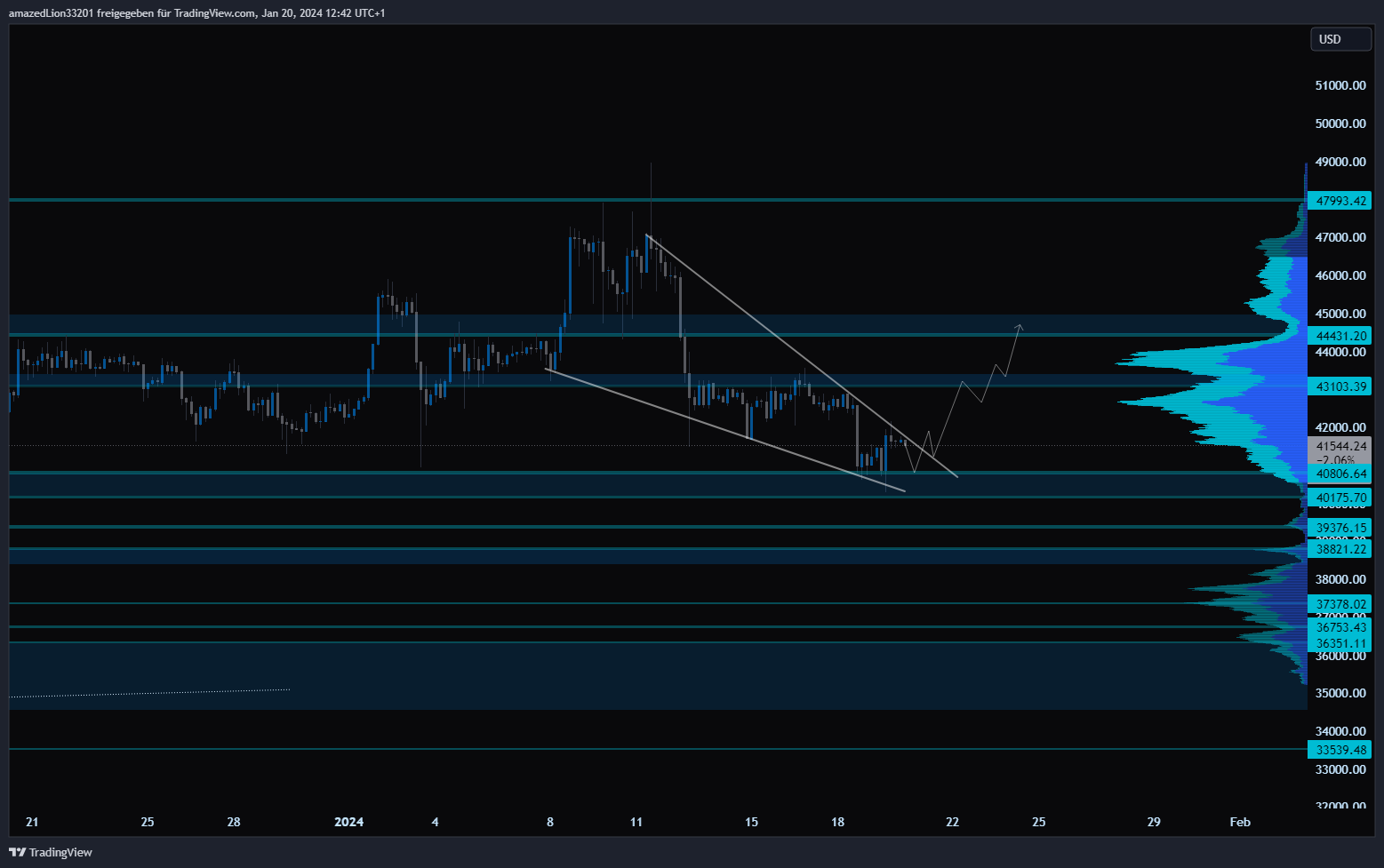1384x868 pixels.
Task: Select the 39376.15 price level label
Action: (x=1340, y=528)
